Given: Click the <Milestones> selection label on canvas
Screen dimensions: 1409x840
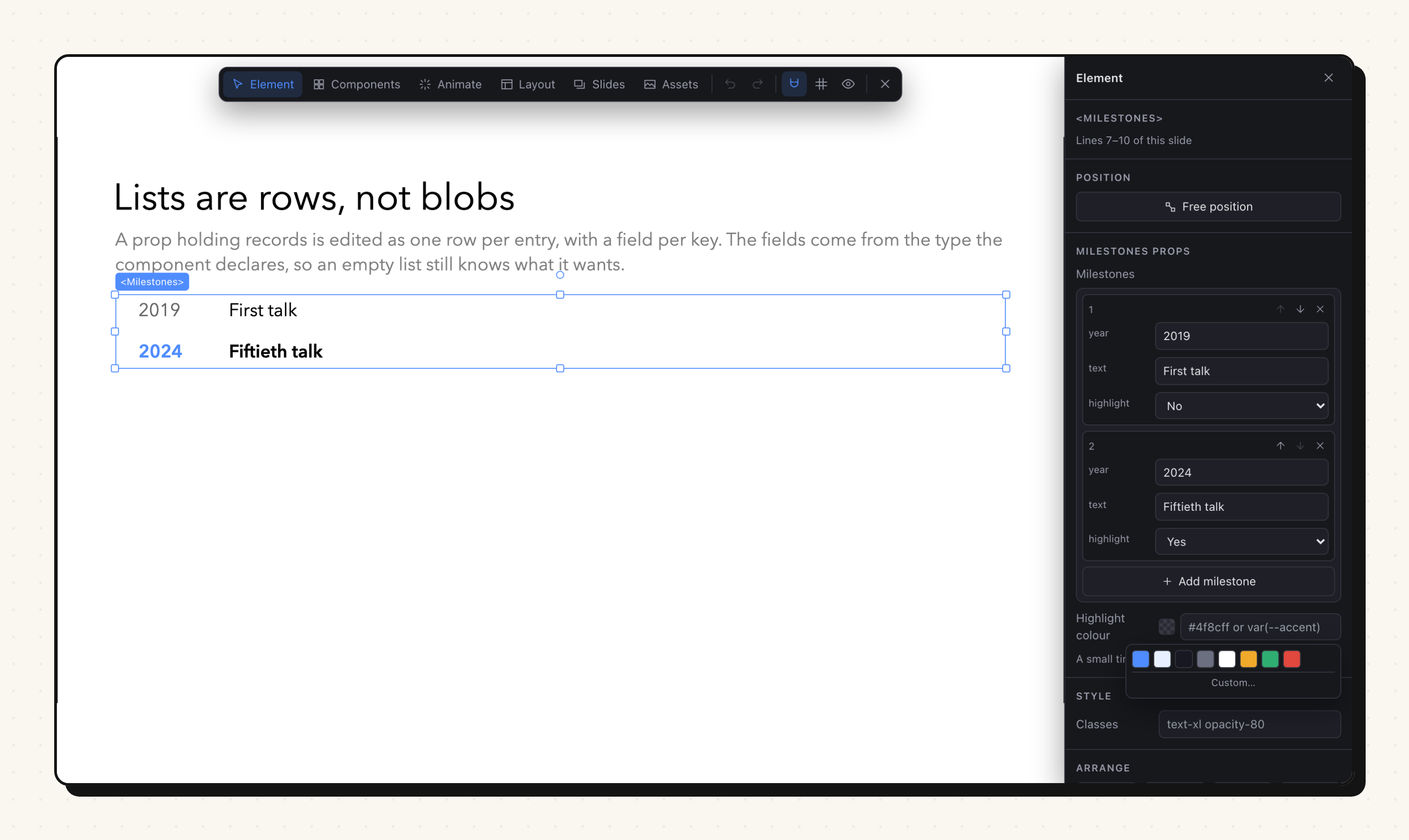Looking at the screenshot, I should pos(152,282).
